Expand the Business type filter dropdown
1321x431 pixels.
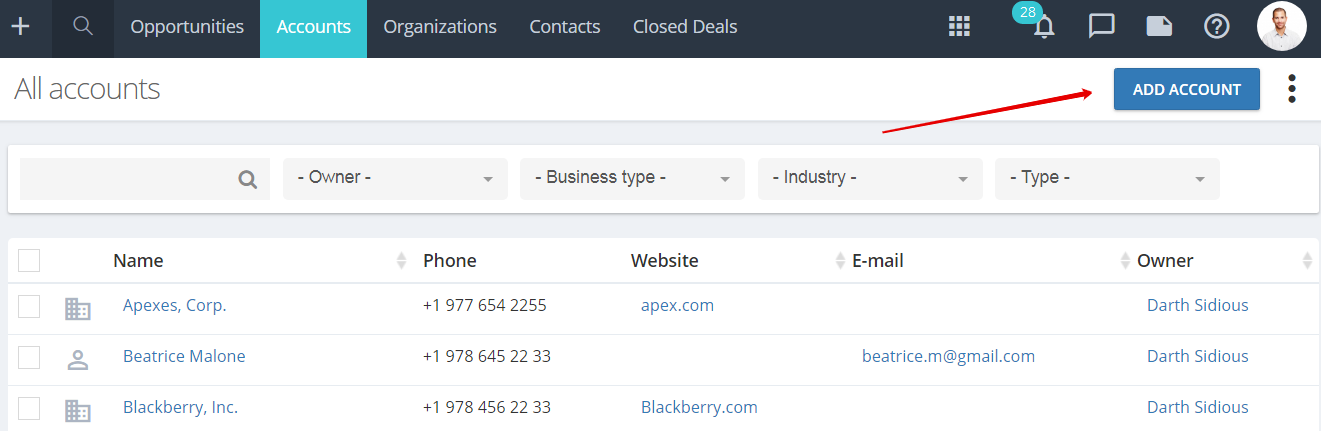[x=632, y=178]
